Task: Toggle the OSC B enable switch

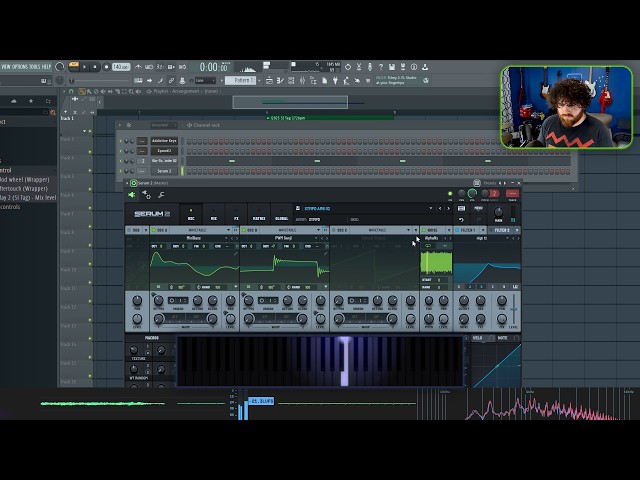Action: pyautogui.click(x=244, y=230)
